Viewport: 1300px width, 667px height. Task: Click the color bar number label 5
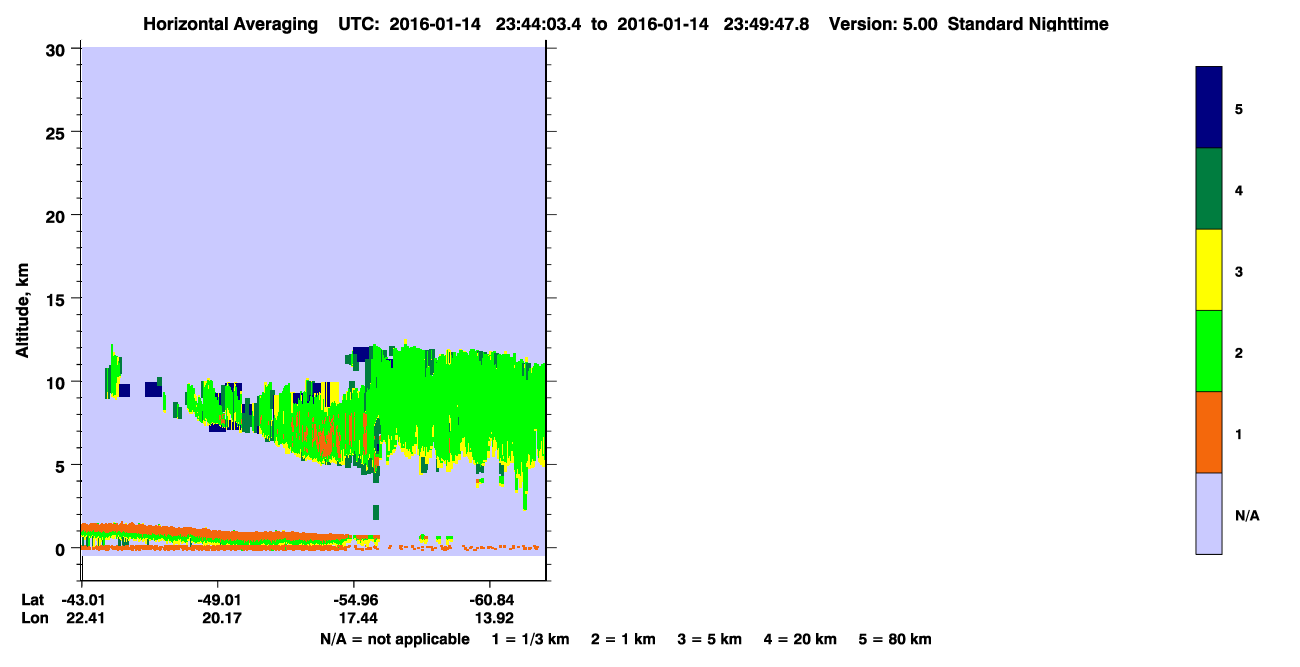[x=1239, y=108]
